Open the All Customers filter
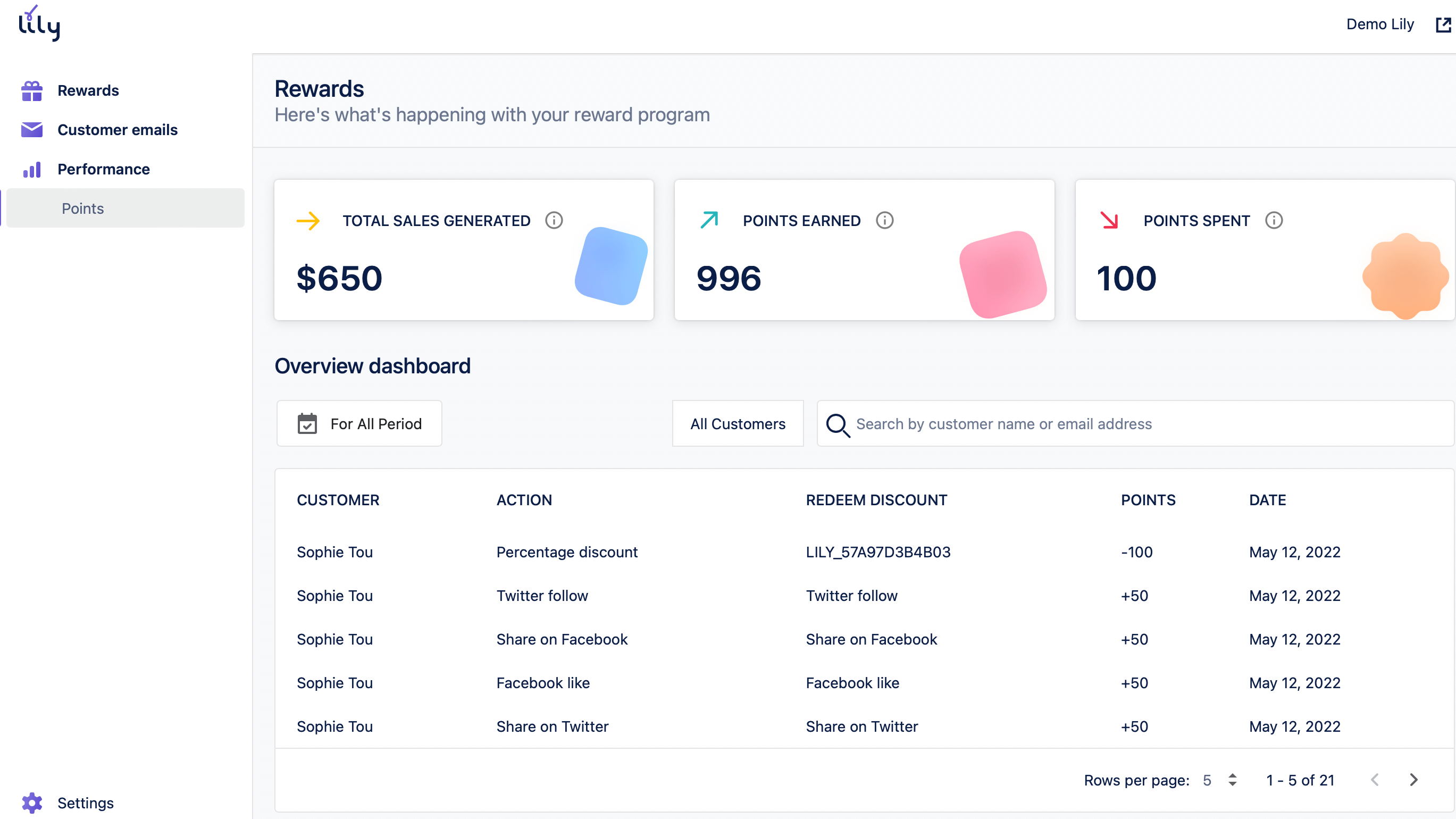 click(x=738, y=423)
